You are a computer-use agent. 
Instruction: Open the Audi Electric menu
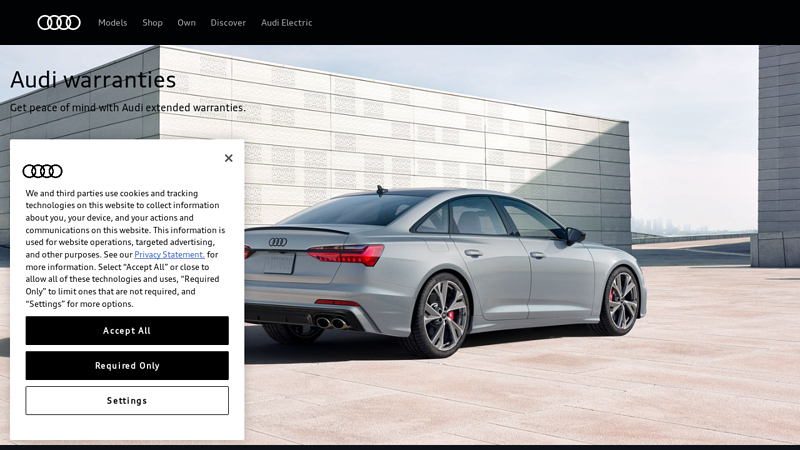click(286, 22)
